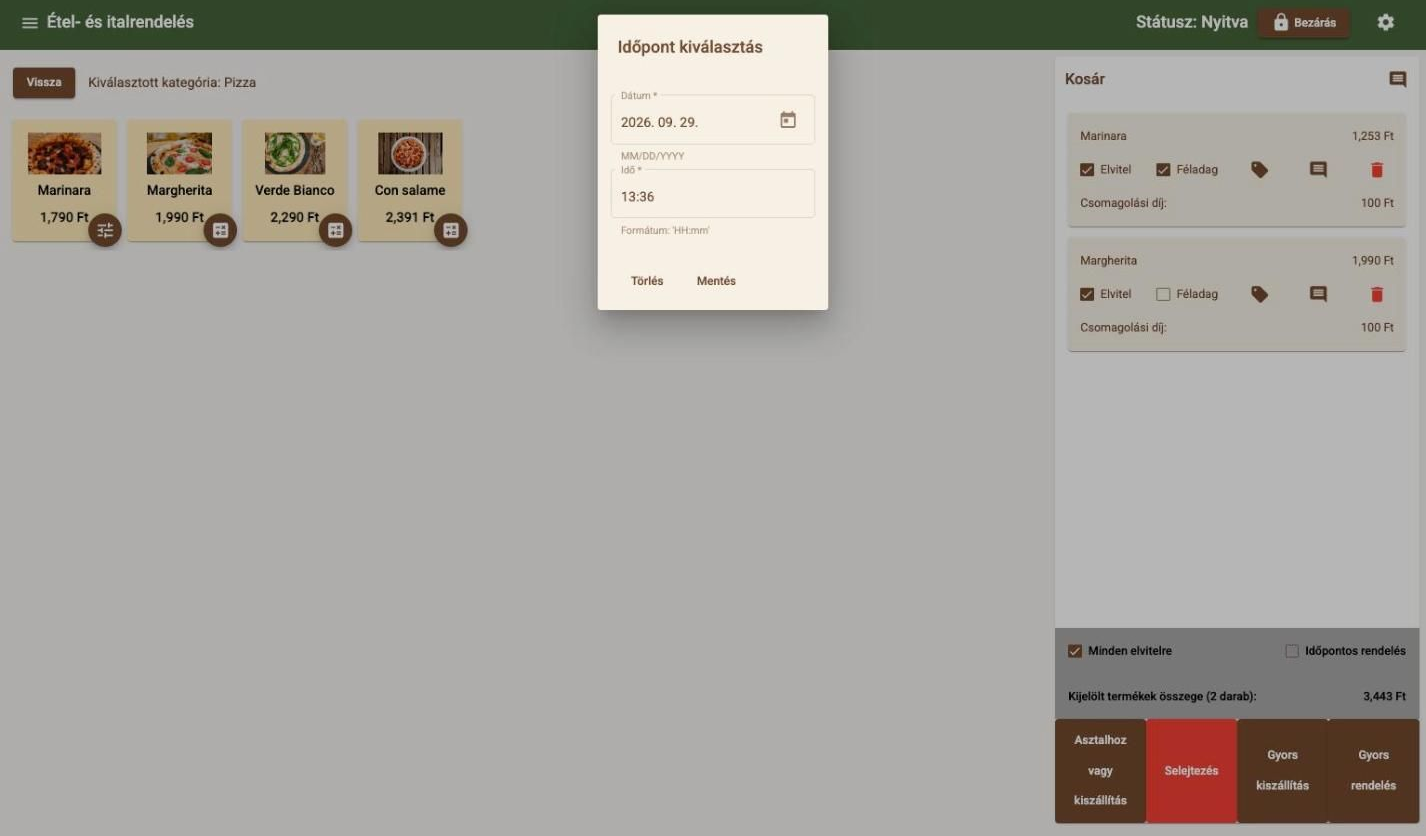
Task: Click the Asztalhoz vagy kiszállítás button
Action: [x=1100, y=771]
